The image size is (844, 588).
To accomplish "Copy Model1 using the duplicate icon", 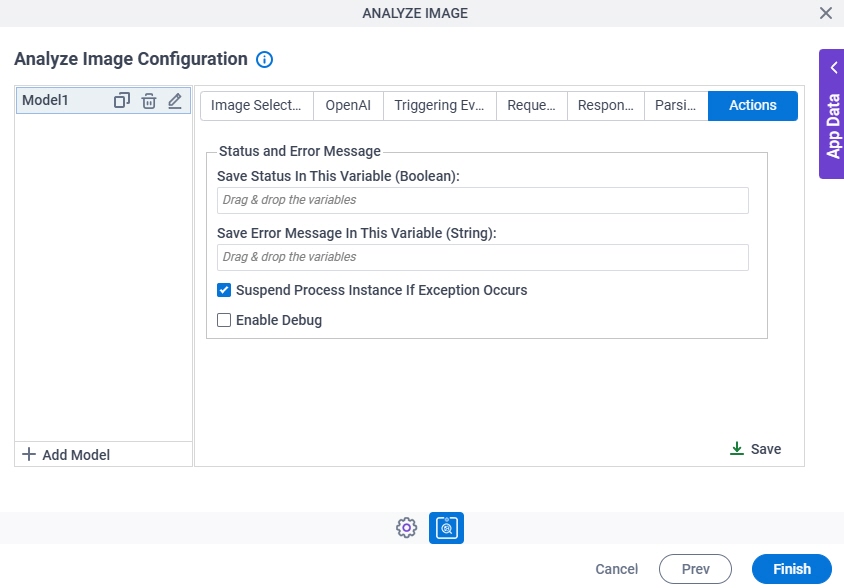I will pyautogui.click(x=122, y=101).
